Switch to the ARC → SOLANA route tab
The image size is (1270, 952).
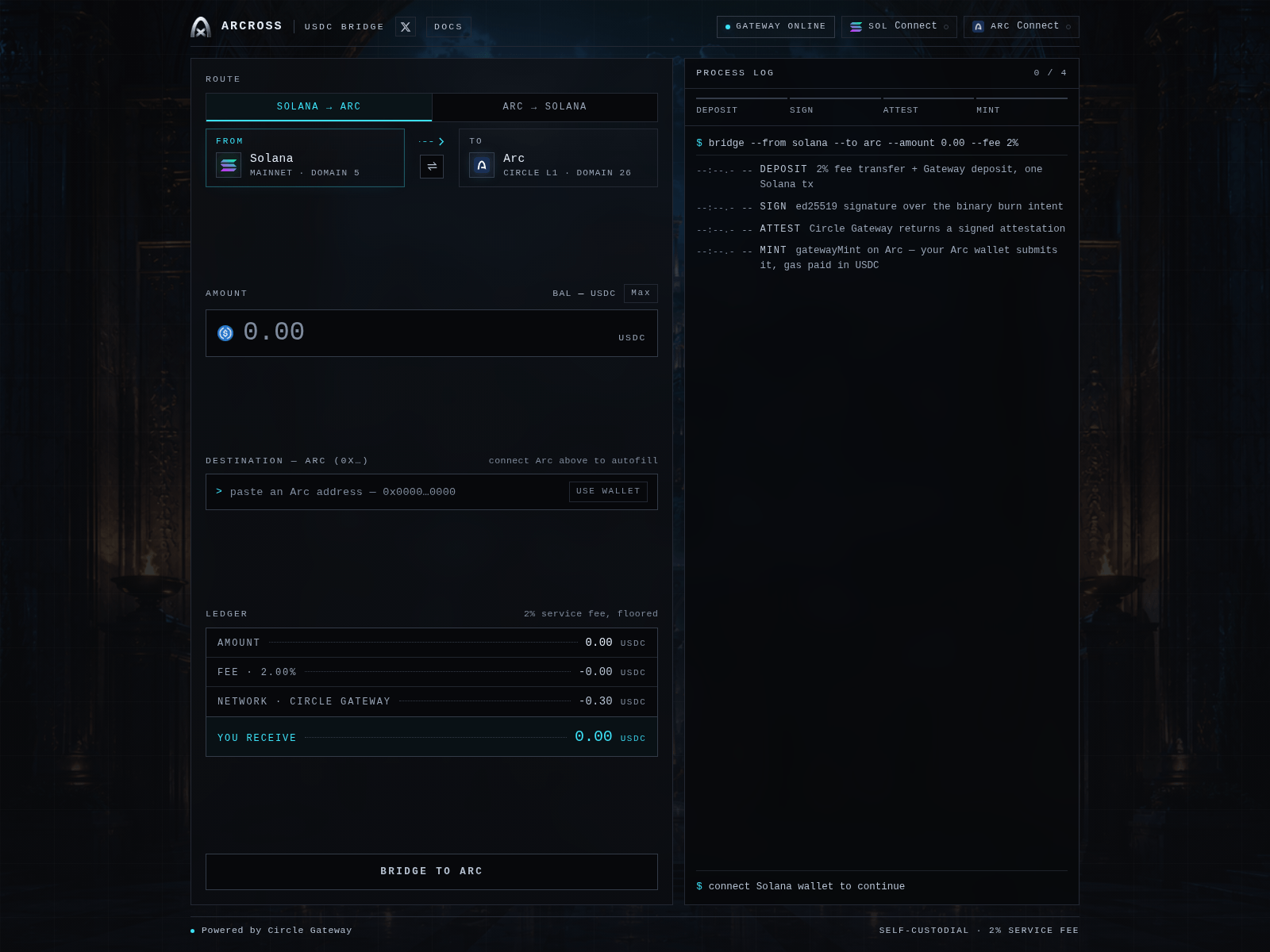(545, 107)
